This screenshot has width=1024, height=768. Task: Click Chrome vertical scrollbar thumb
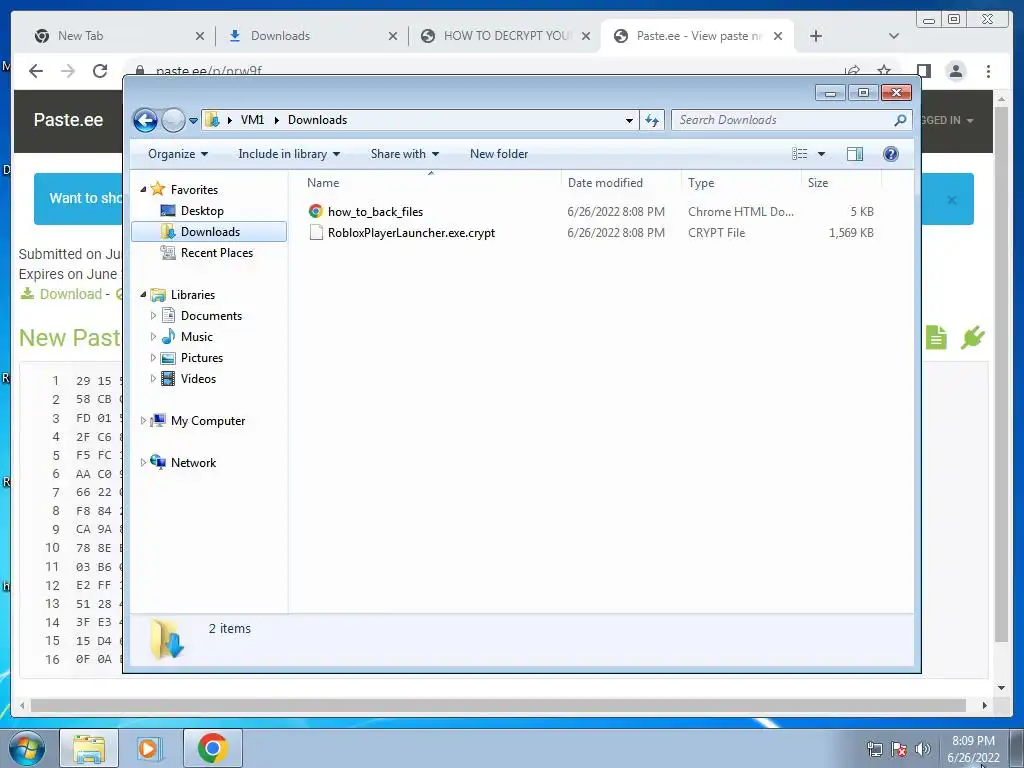point(1001,372)
